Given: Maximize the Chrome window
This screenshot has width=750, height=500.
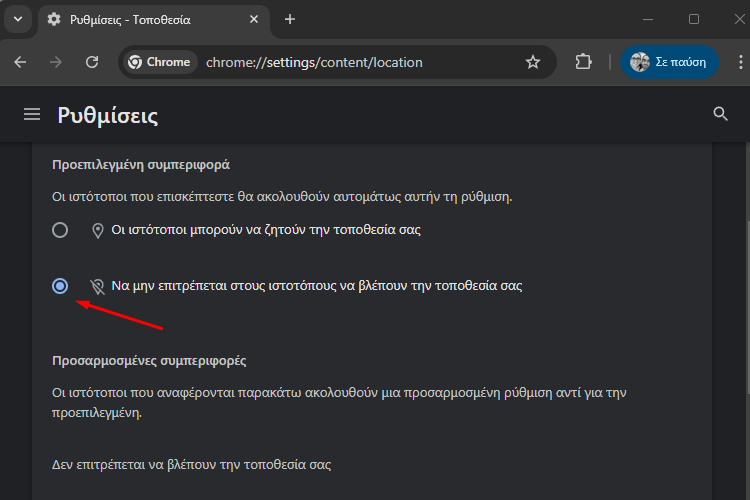Looking at the screenshot, I should [694, 19].
